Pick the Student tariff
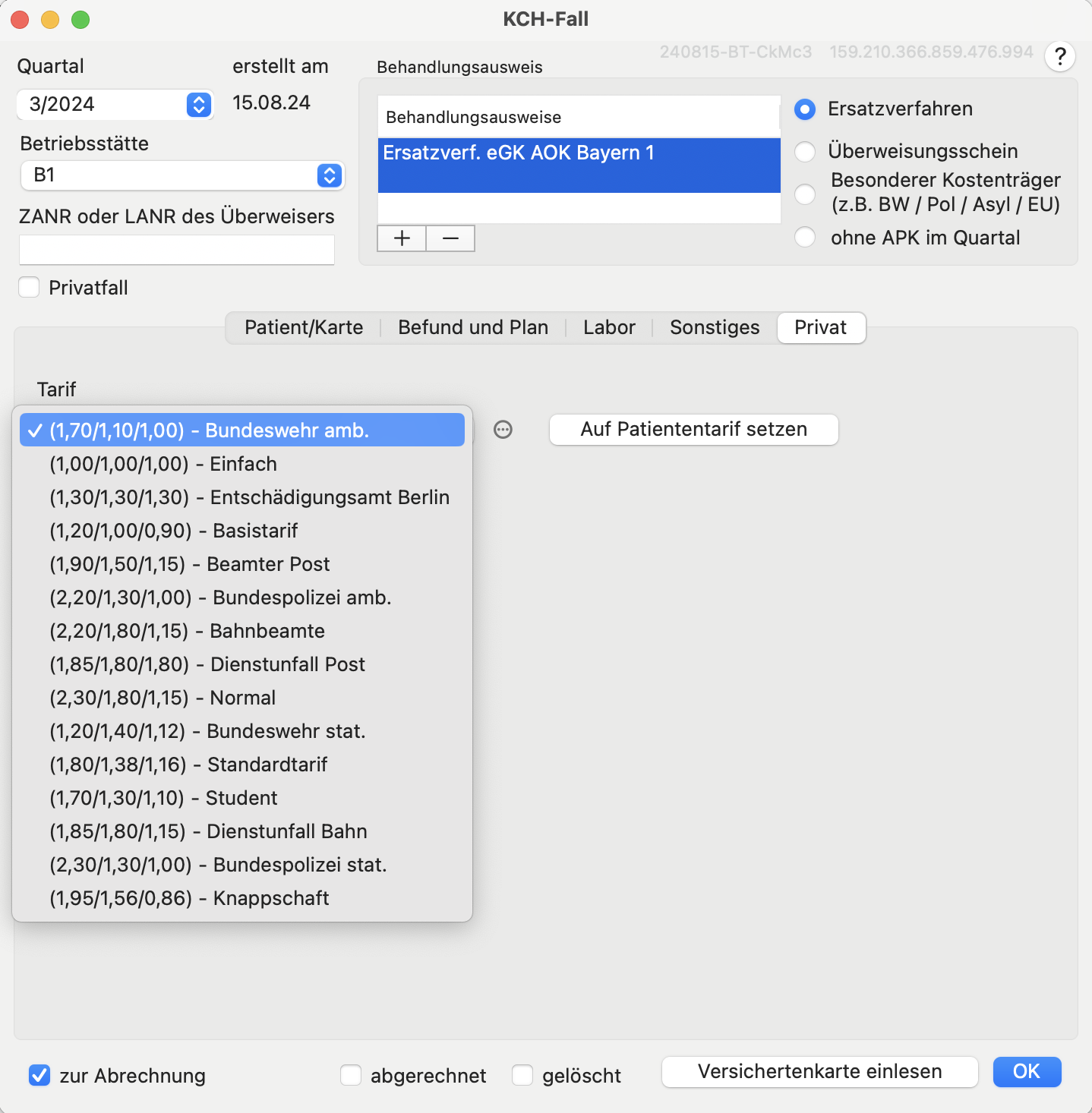Image resolution: width=1092 pixels, height=1113 pixels. (x=242, y=798)
